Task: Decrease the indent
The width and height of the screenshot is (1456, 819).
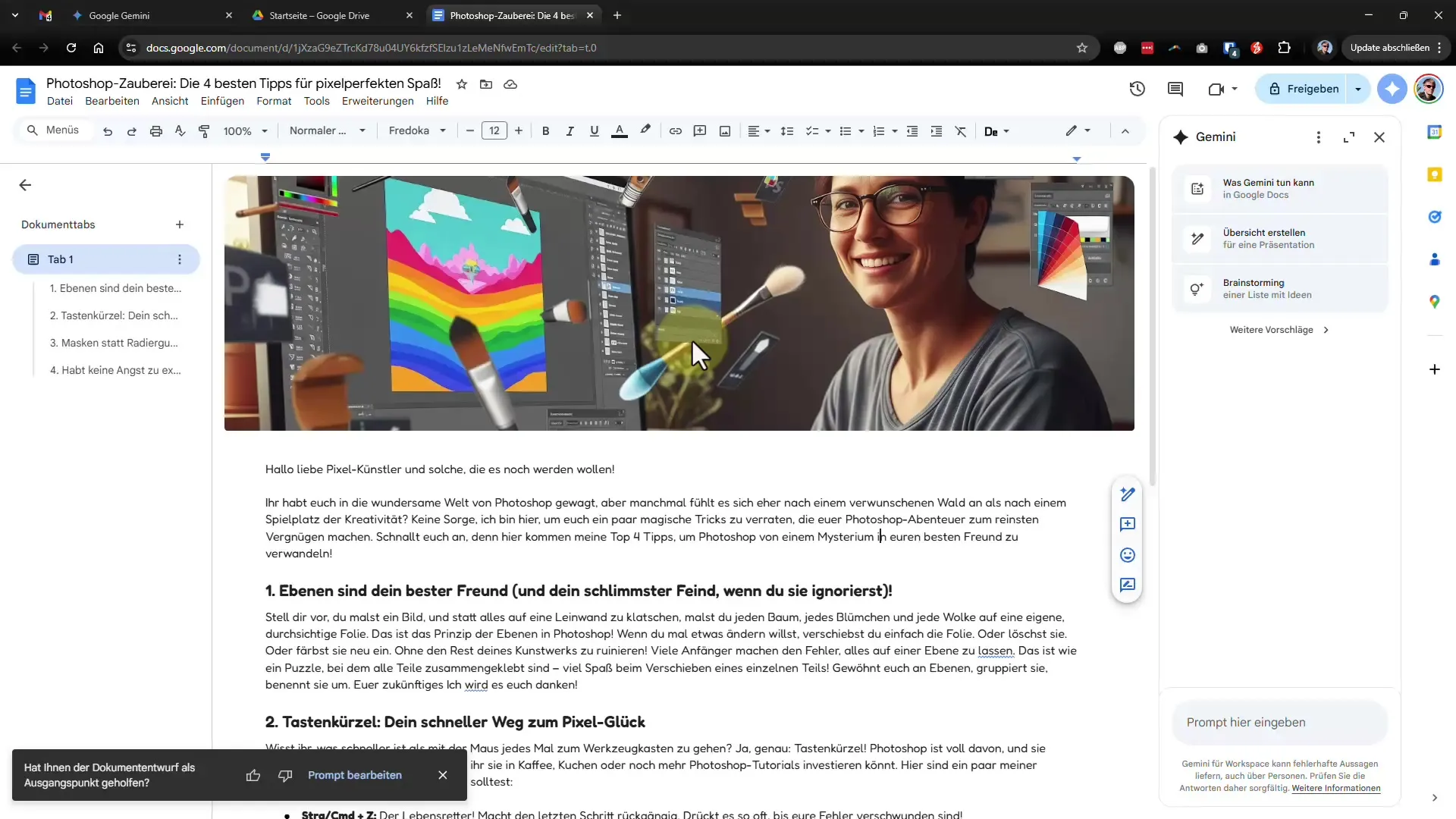Action: pos(912,131)
